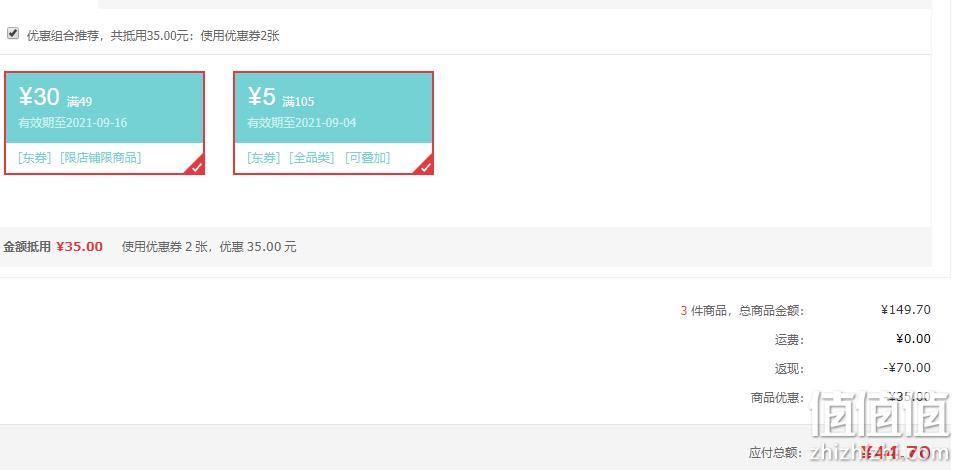
Task: Click the 有效期至2021-09-04 text
Action: coord(302,122)
